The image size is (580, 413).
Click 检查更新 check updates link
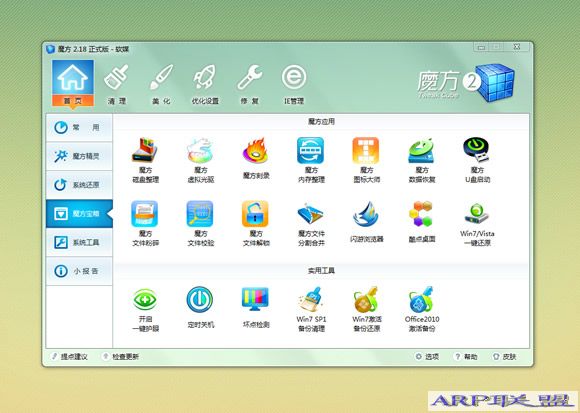coord(121,357)
